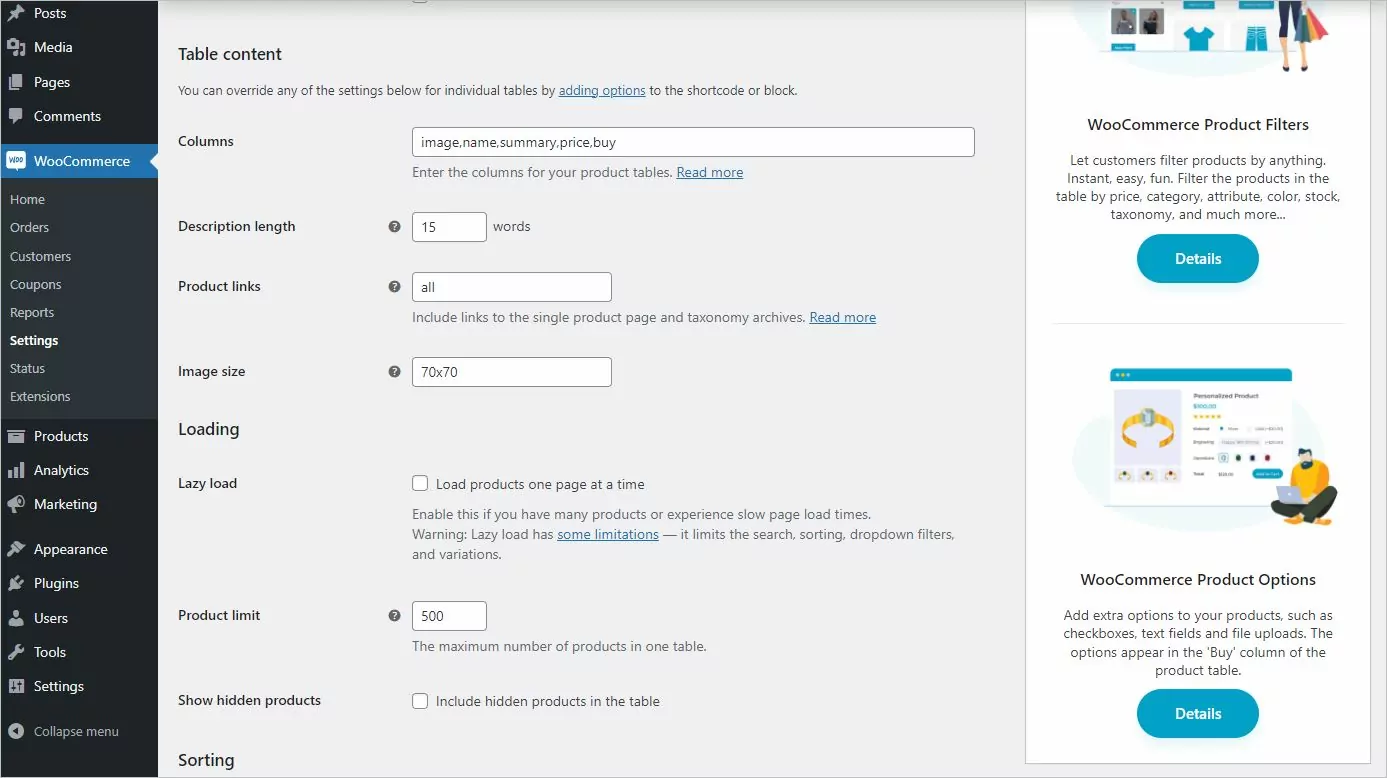Click the adding options link
This screenshot has height=778, width=1387.
[x=602, y=90]
